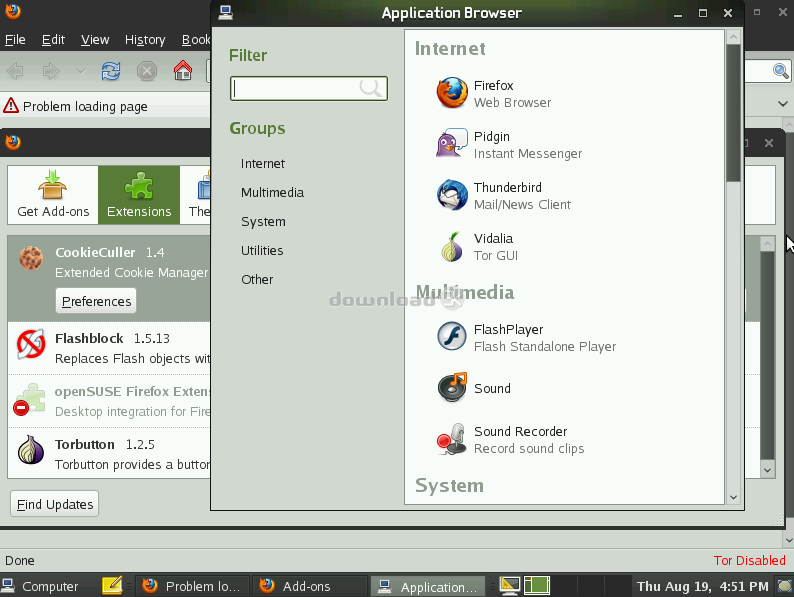Select the Utilities group filter
The image size is (794, 597).
(262, 250)
